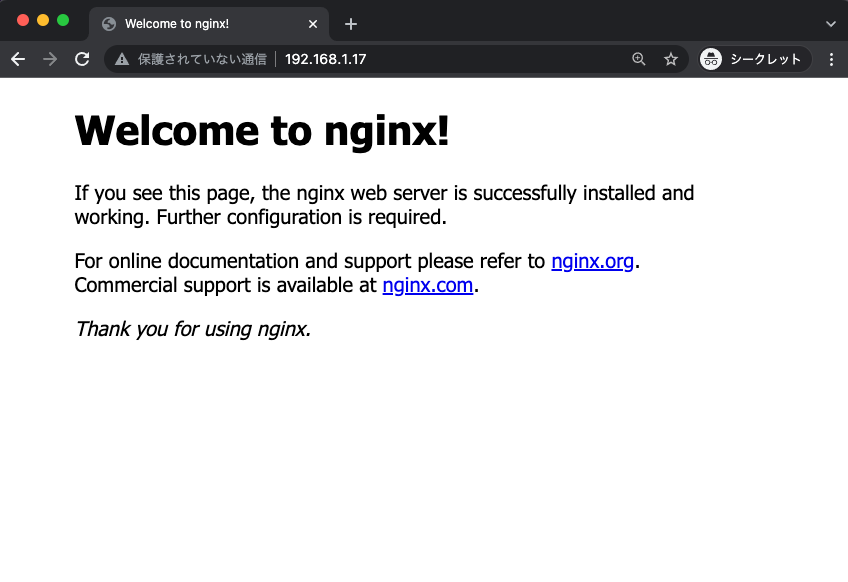Select the Welcome to nginx! tab

209,24
